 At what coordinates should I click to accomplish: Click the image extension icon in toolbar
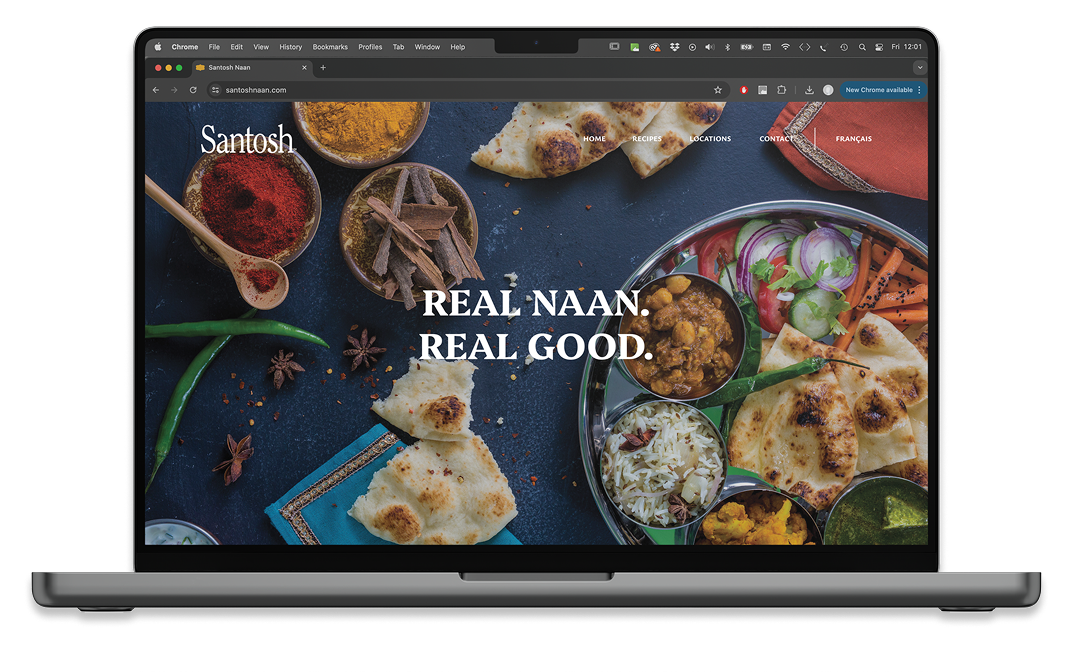click(762, 90)
